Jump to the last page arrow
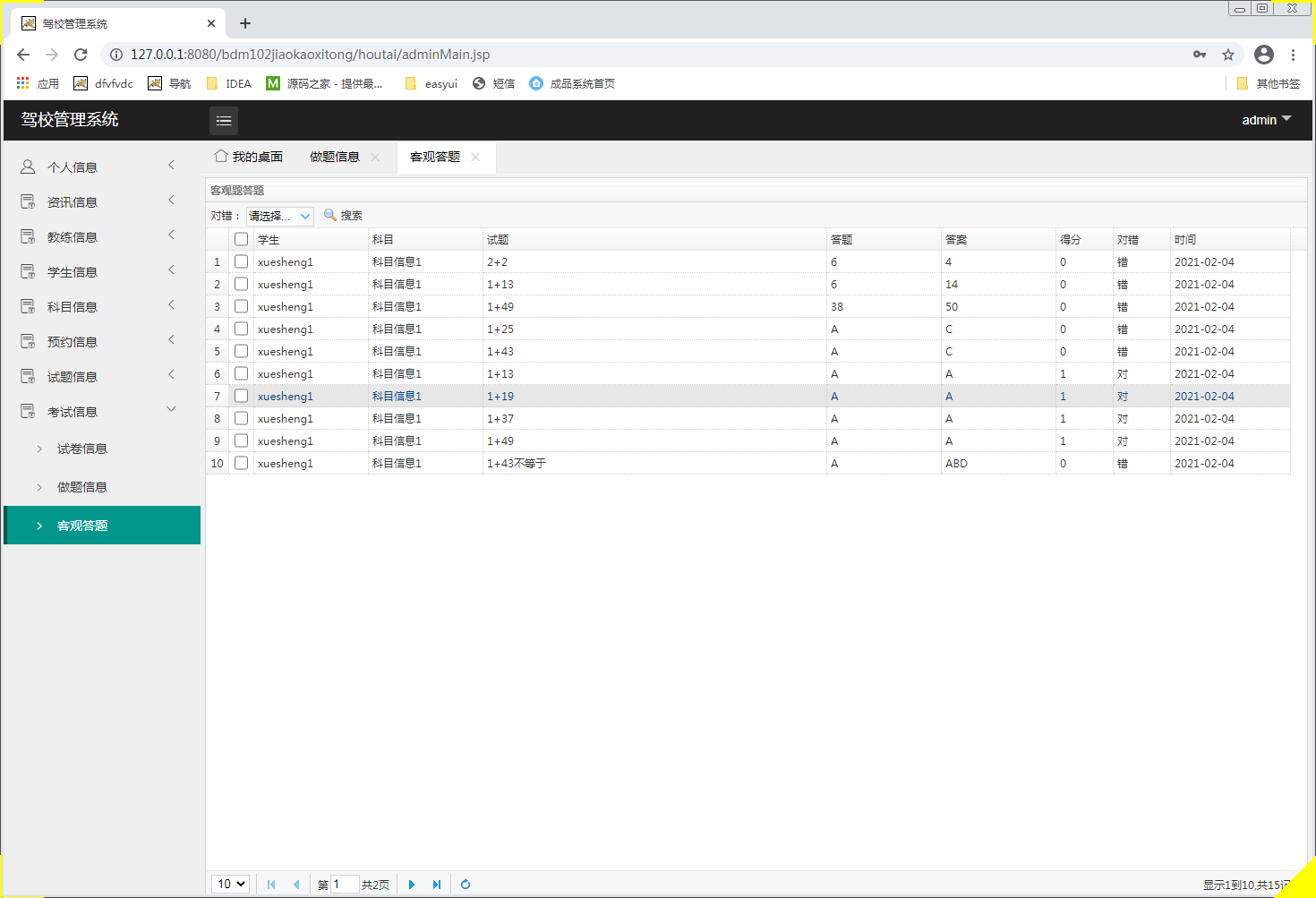This screenshot has height=898, width=1316. (437, 885)
